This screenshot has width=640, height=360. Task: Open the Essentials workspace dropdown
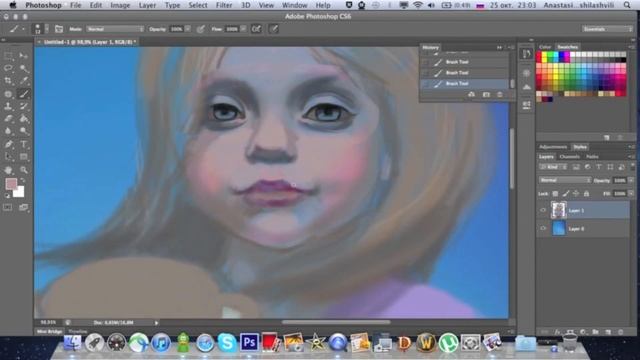pos(607,29)
